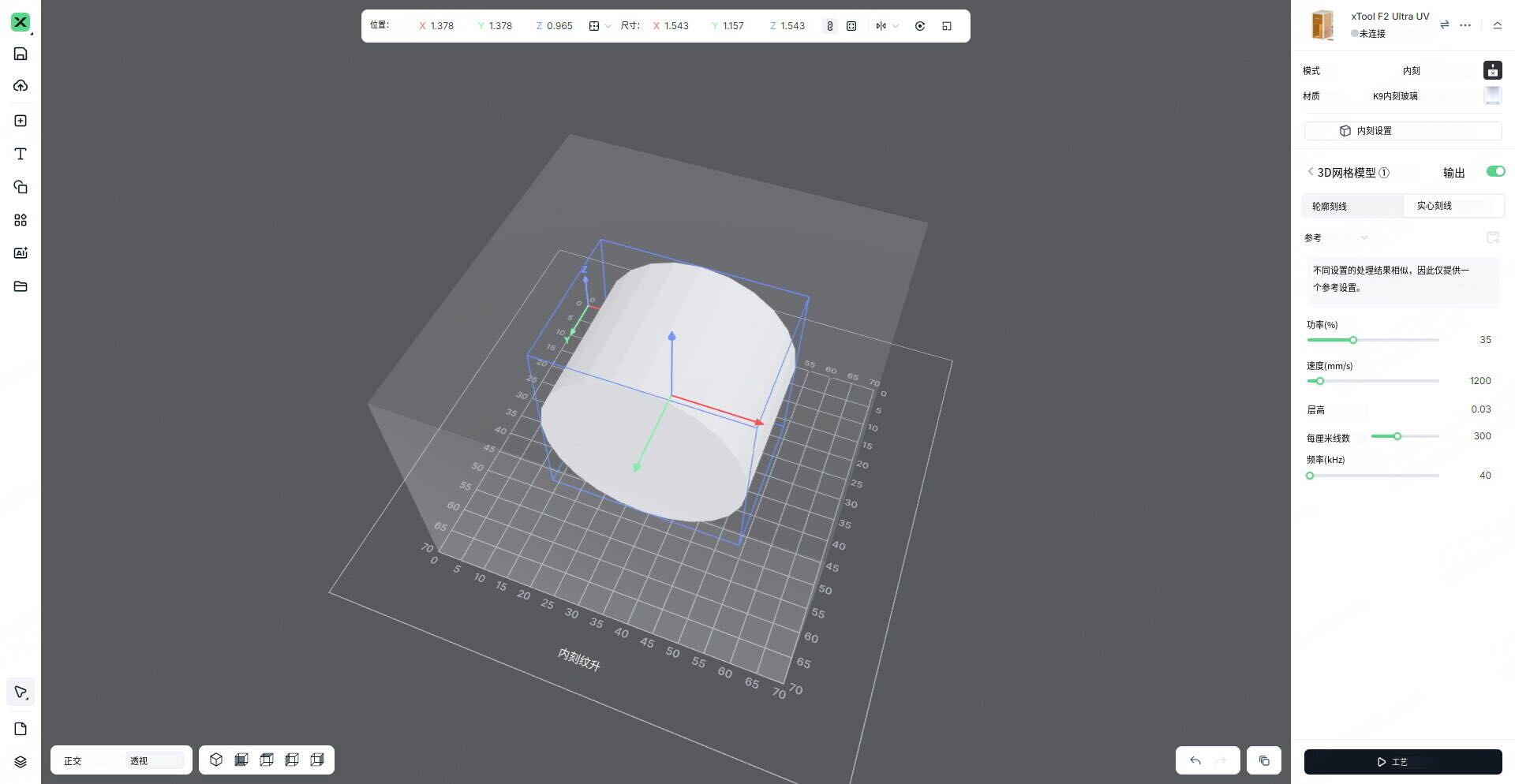Open the cloud upload icon
The width and height of the screenshot is (1515, 784).
pyautogui.click(x=21, y=86)
